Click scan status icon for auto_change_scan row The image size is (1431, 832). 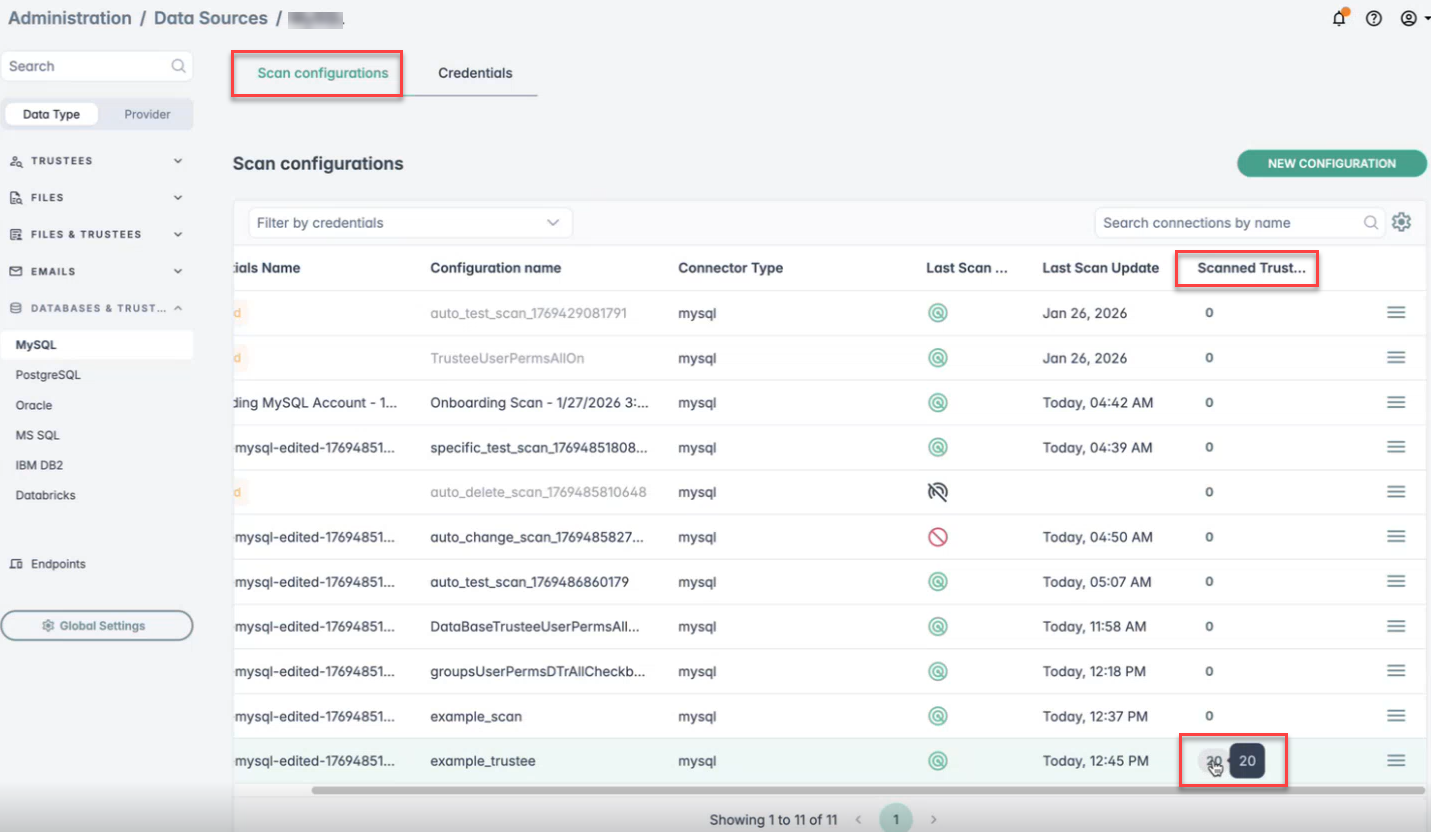click(x=937, y=537)
